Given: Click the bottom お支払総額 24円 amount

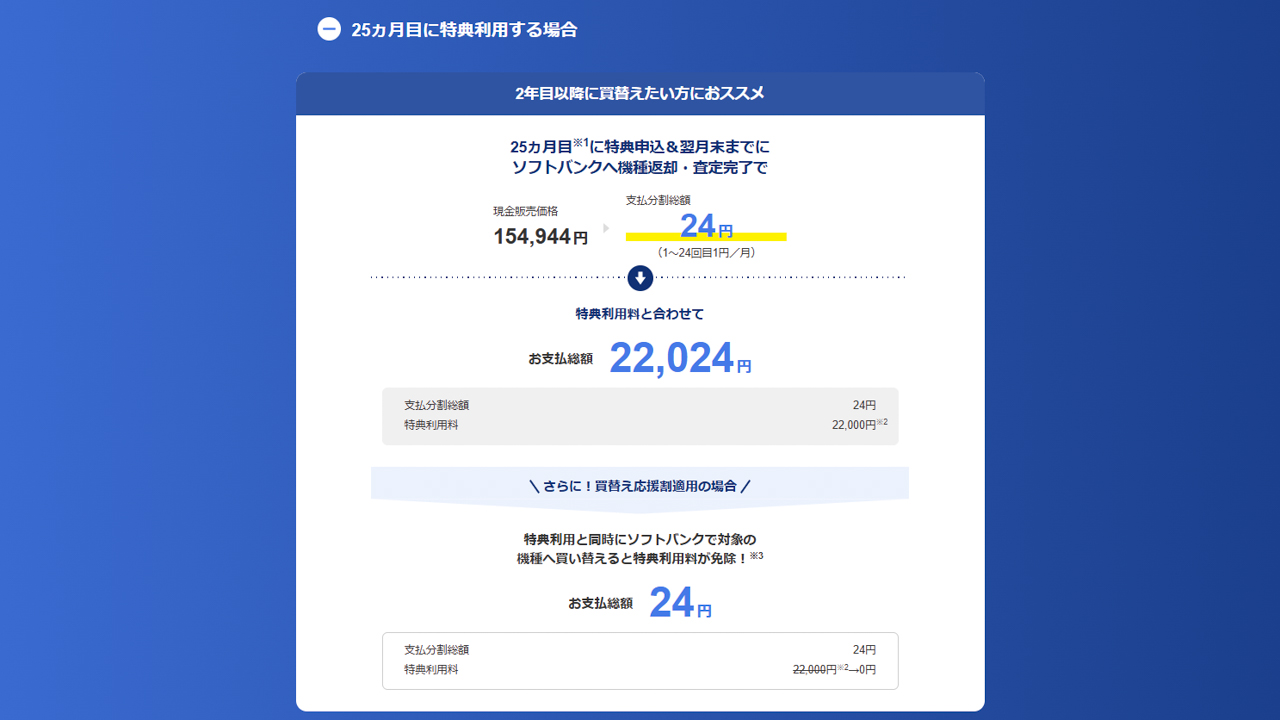Looking at the screenshot, I should 680,603.
